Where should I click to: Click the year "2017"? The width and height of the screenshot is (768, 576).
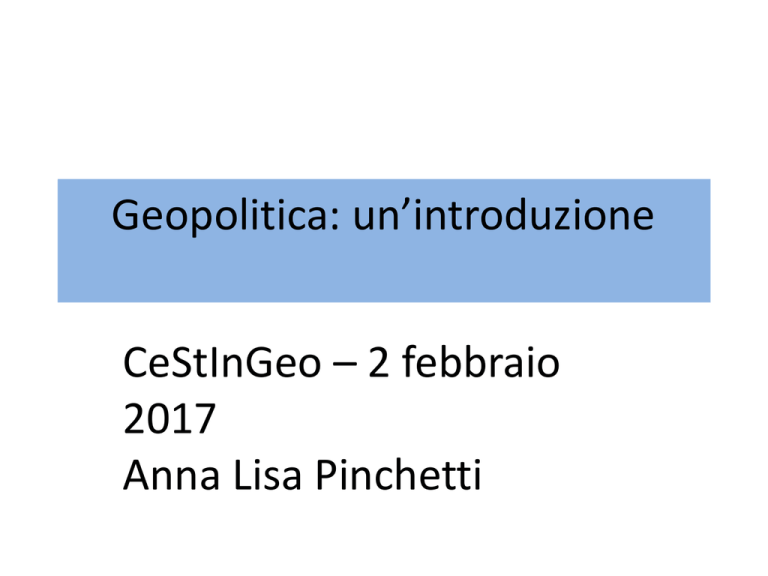pos(169,419)
